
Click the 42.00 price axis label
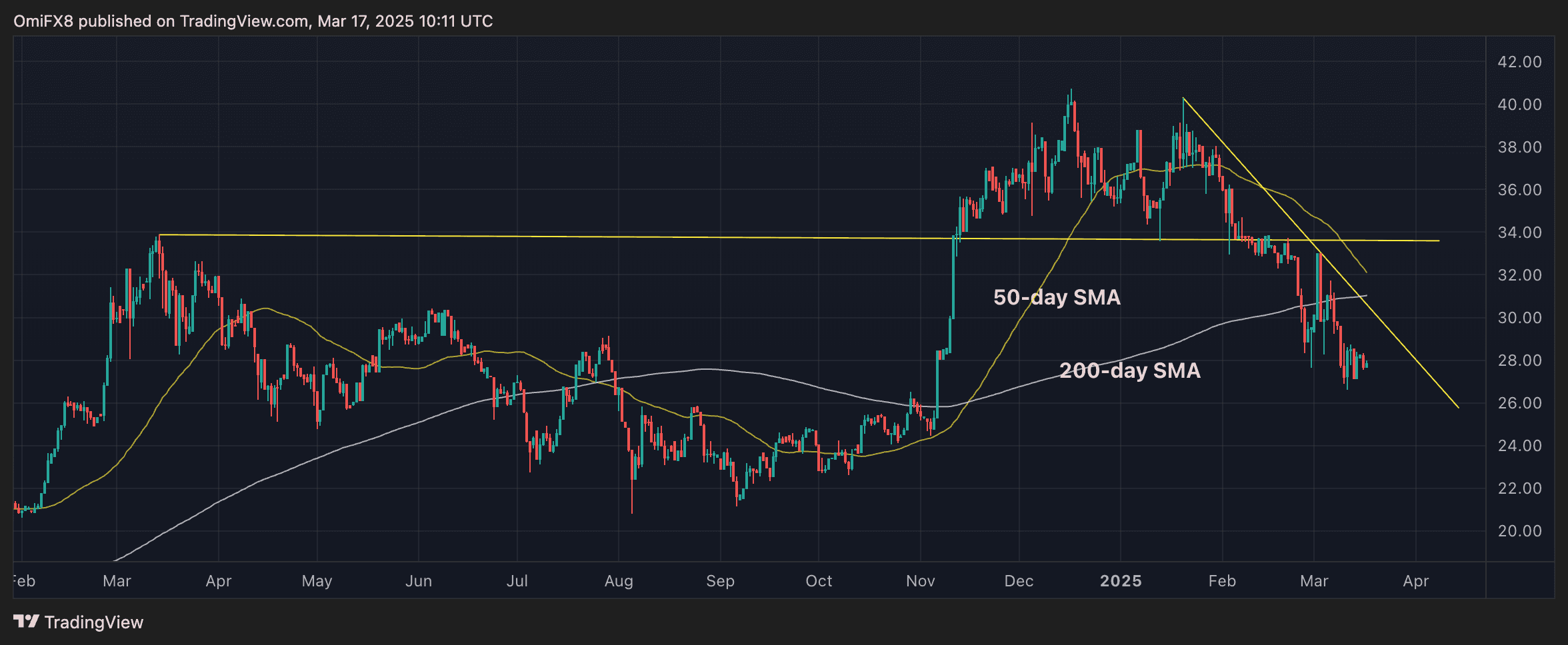[1520, 62]
